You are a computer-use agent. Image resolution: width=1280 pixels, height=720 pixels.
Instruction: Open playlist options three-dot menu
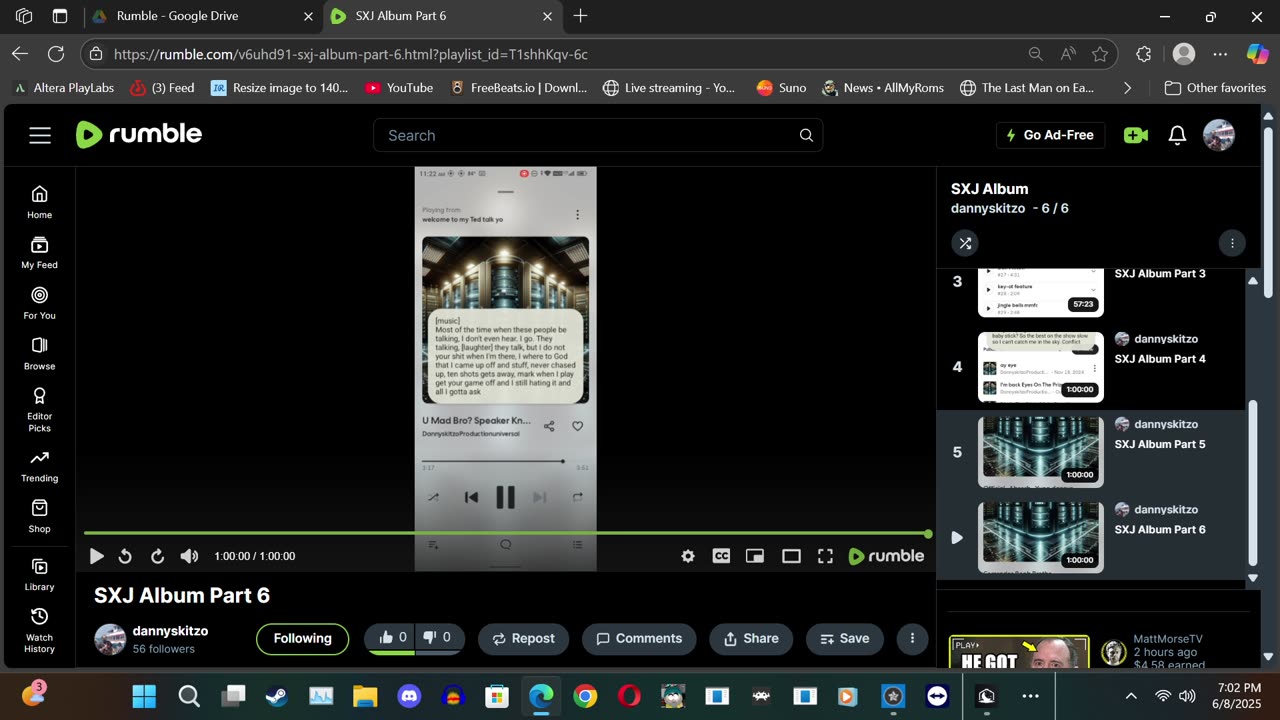tap(1232, 243)
